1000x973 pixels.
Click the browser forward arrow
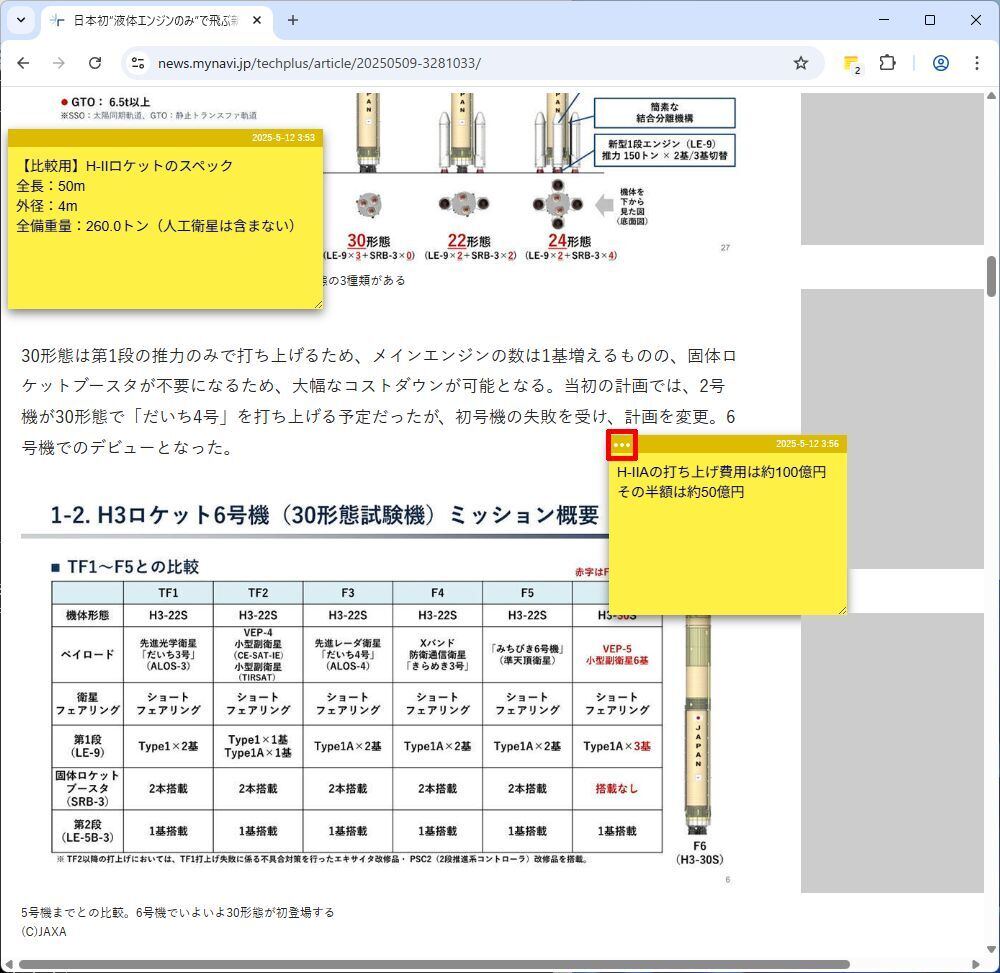click(x=59, y=63)
